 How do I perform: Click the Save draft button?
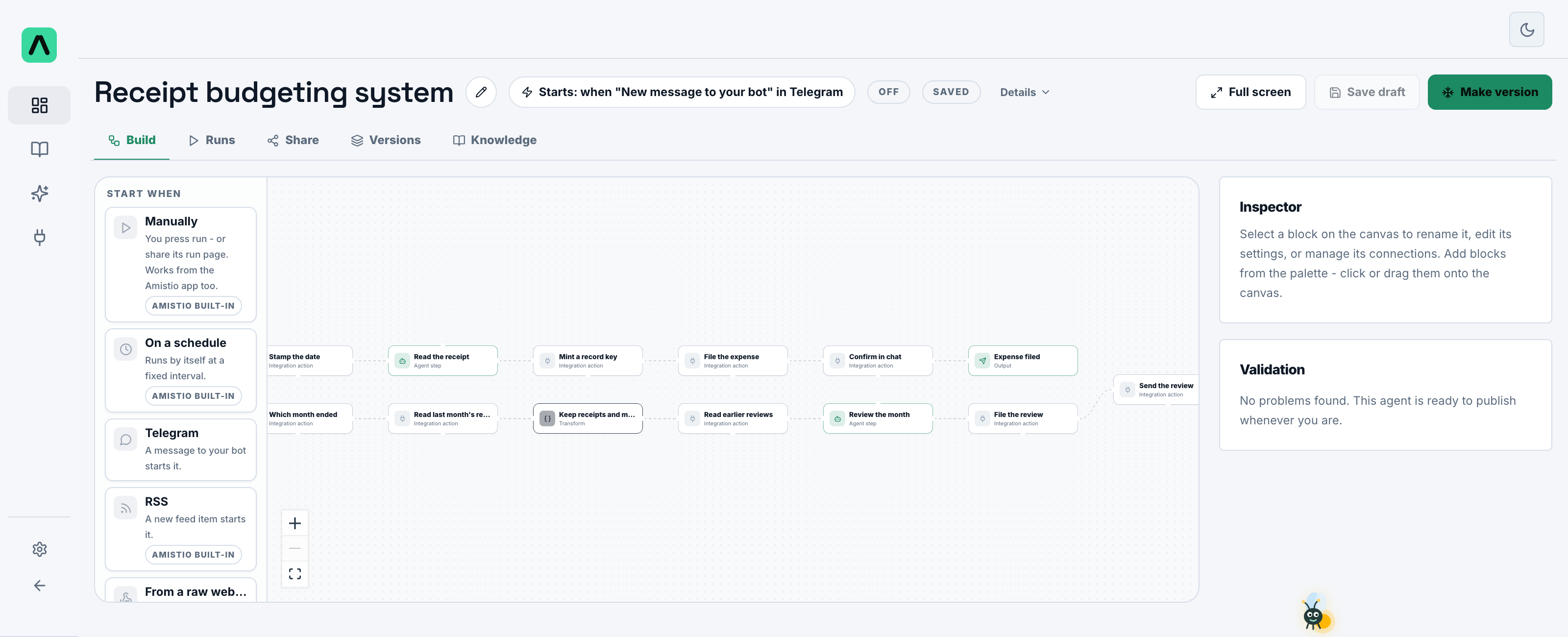1367,92
